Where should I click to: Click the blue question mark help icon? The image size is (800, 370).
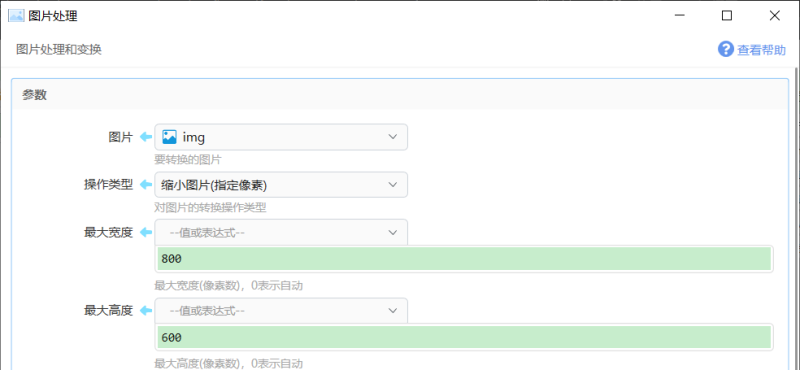point(726,50)
